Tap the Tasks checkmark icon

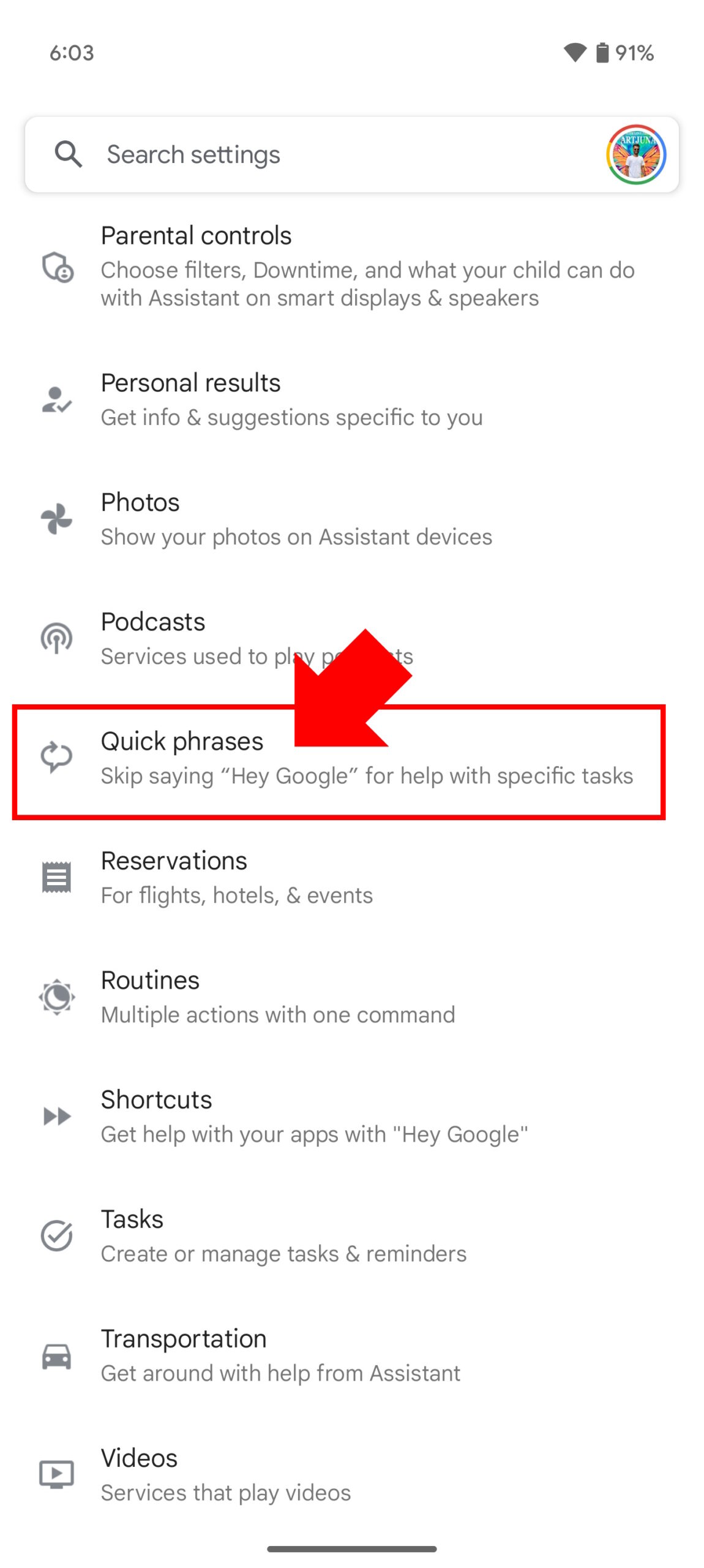tap(57, 1235)
